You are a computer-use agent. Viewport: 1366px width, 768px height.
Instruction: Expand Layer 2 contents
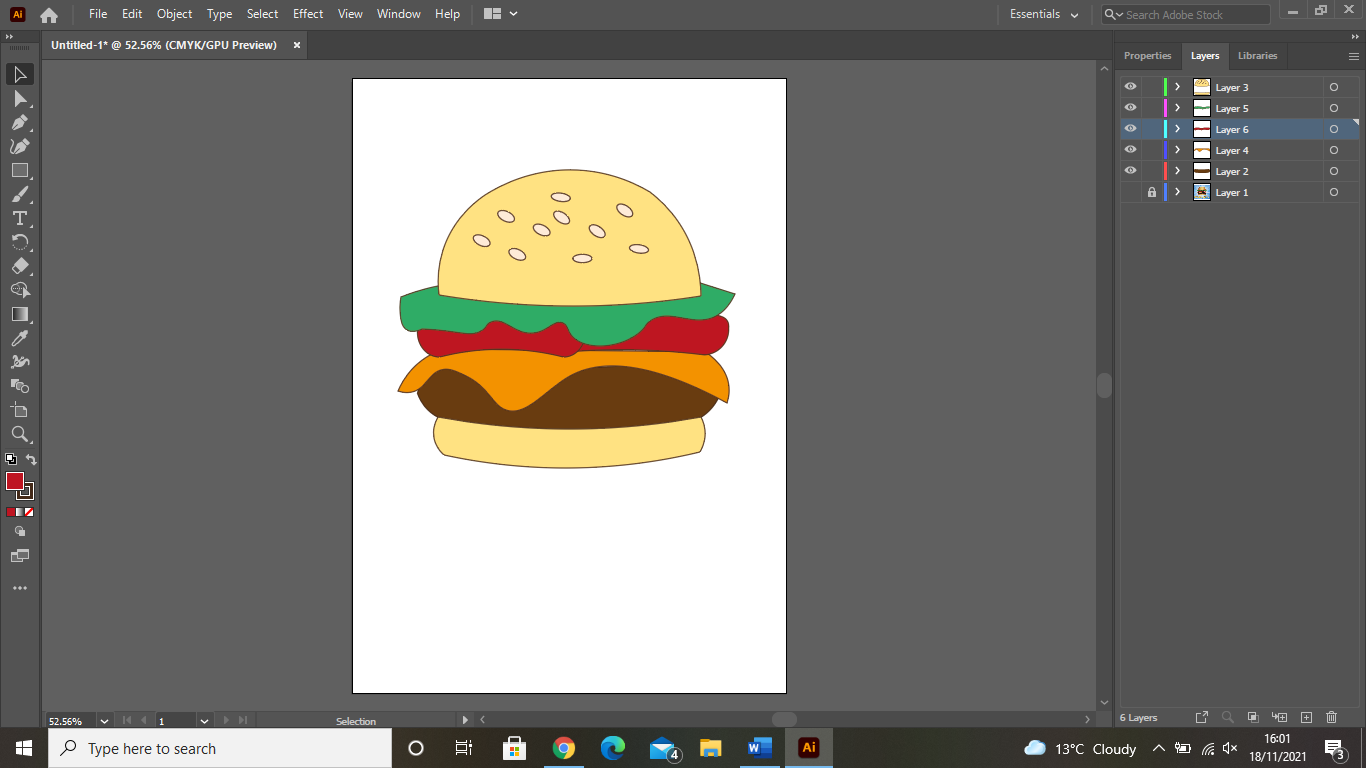[1178, 171]
